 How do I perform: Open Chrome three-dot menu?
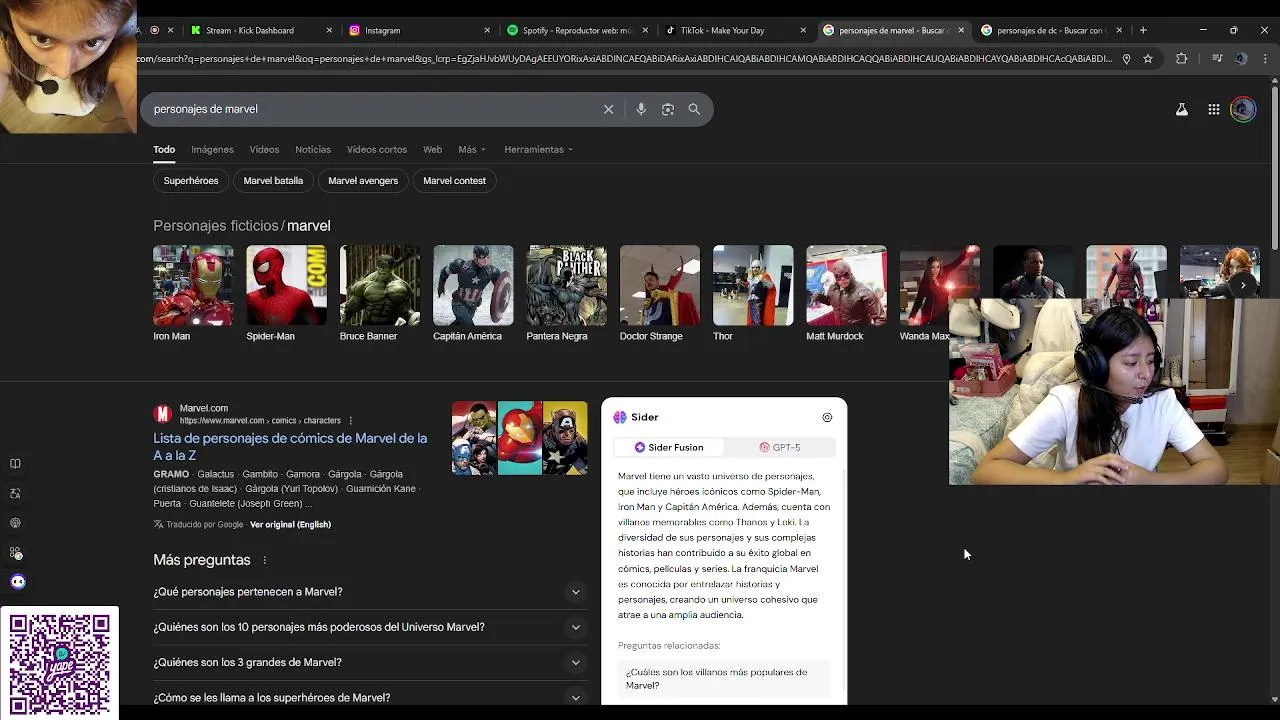click(x=1266, y=59)
